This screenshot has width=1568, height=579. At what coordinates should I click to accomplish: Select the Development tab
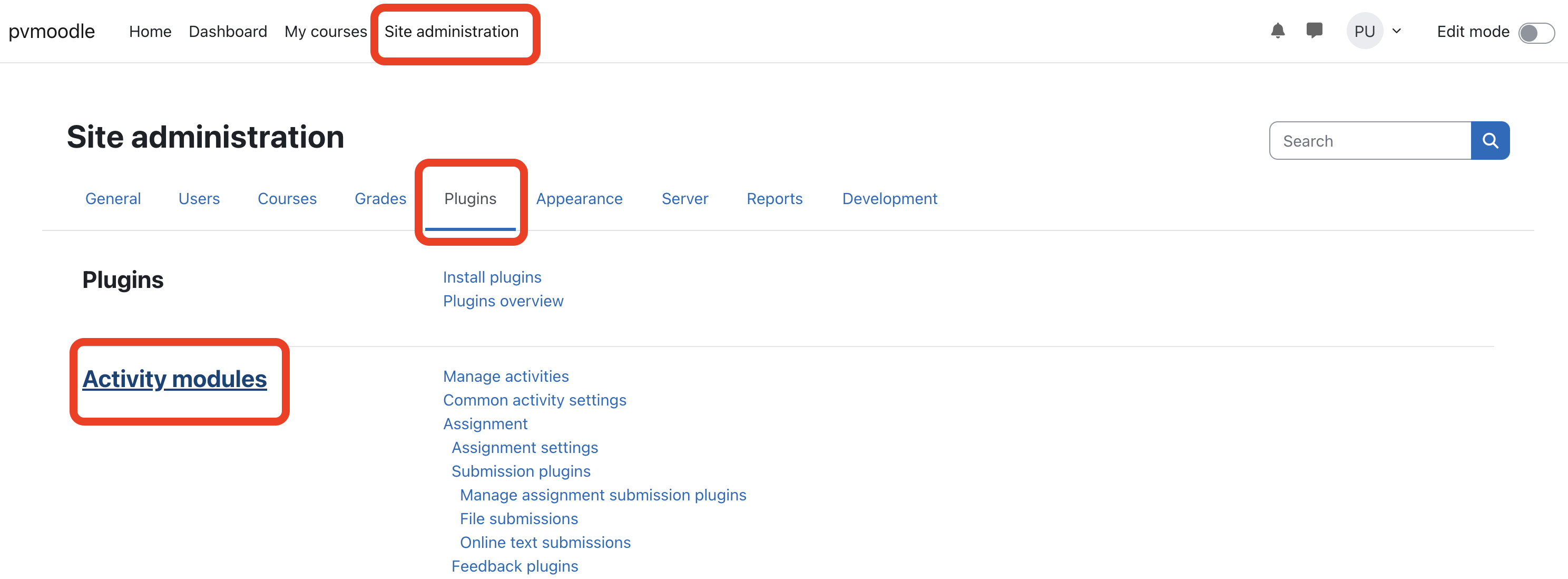889,199
